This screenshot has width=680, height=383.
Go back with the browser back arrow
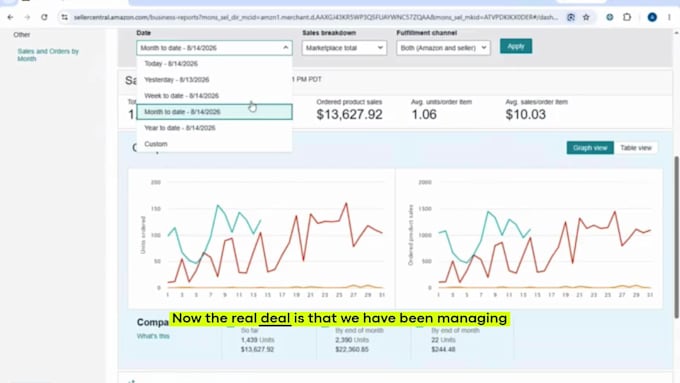pyautogui.click(x=10, y=17)
